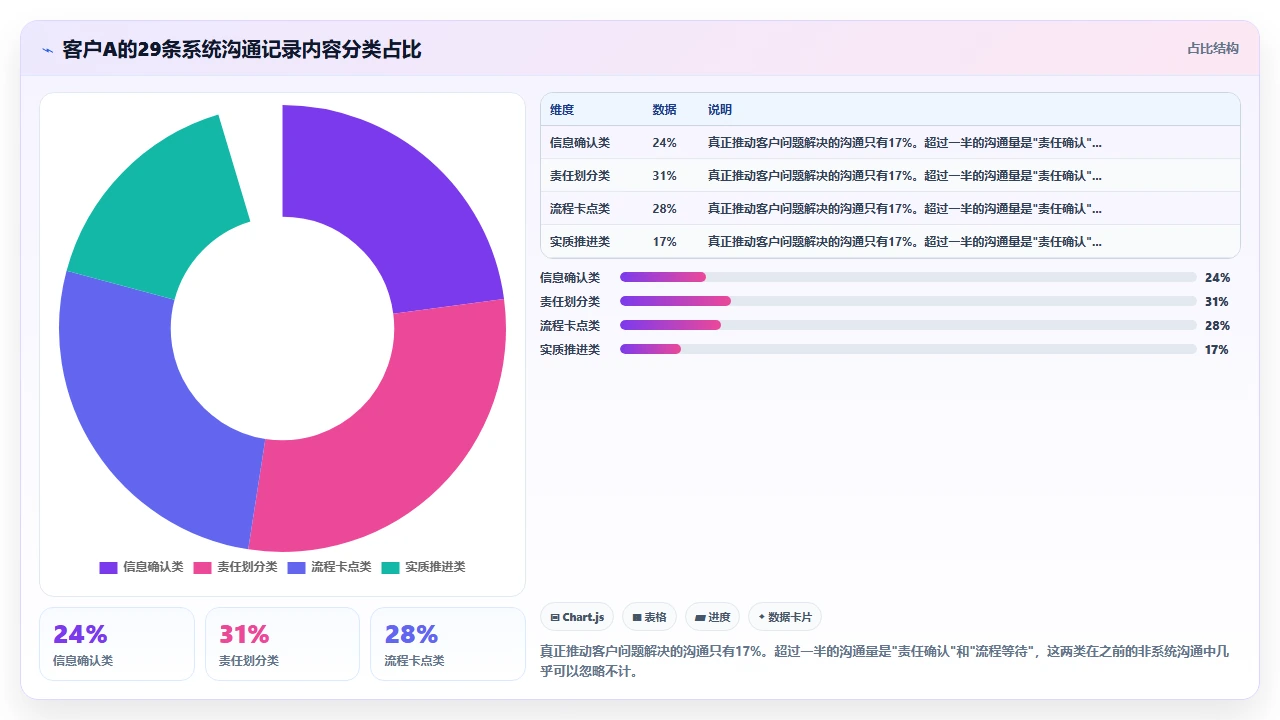The image size is (1280, 720).
Task: Select the 进度 tag chip
Action: 713,617
